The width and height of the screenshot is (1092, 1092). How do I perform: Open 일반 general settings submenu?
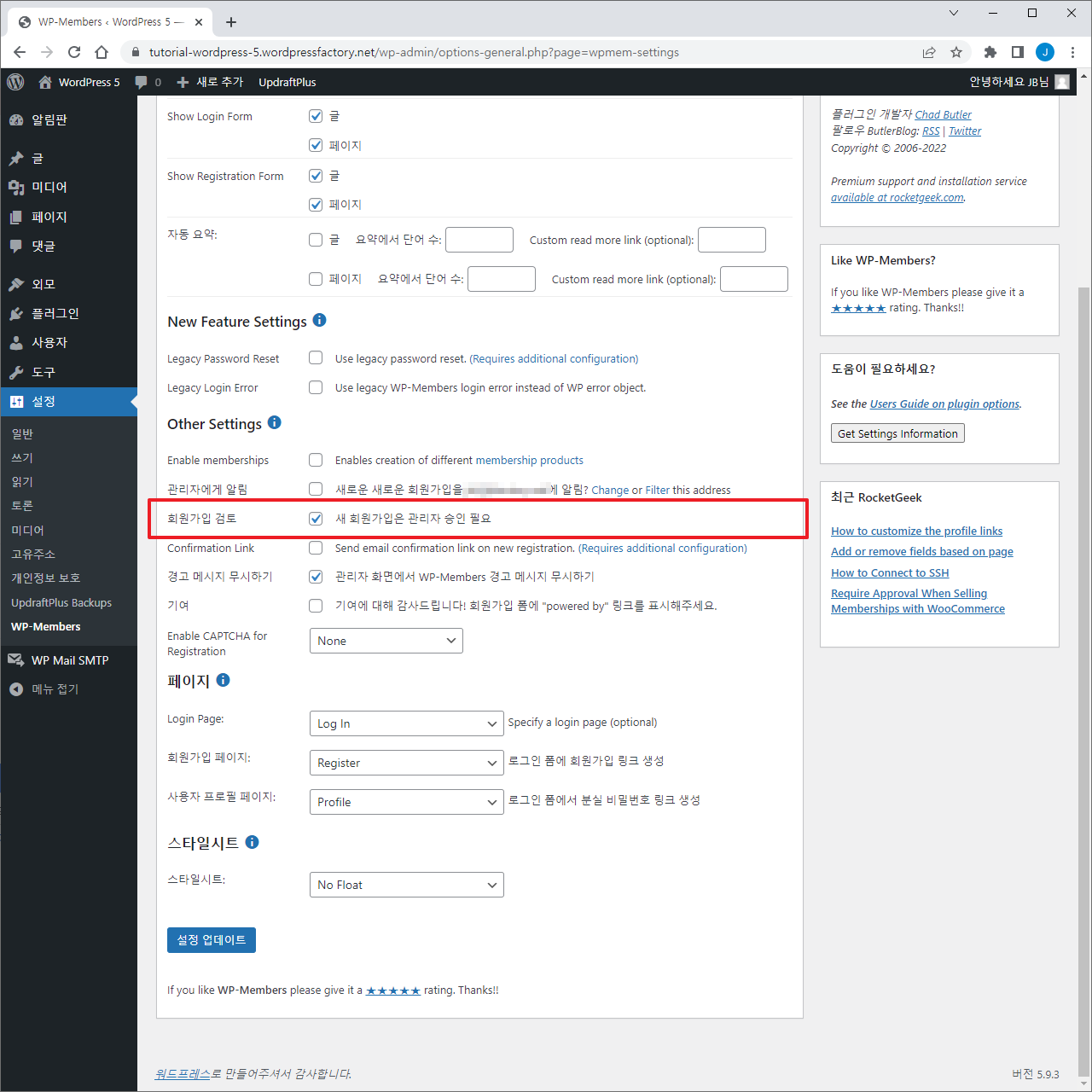(x=22, y=434)
